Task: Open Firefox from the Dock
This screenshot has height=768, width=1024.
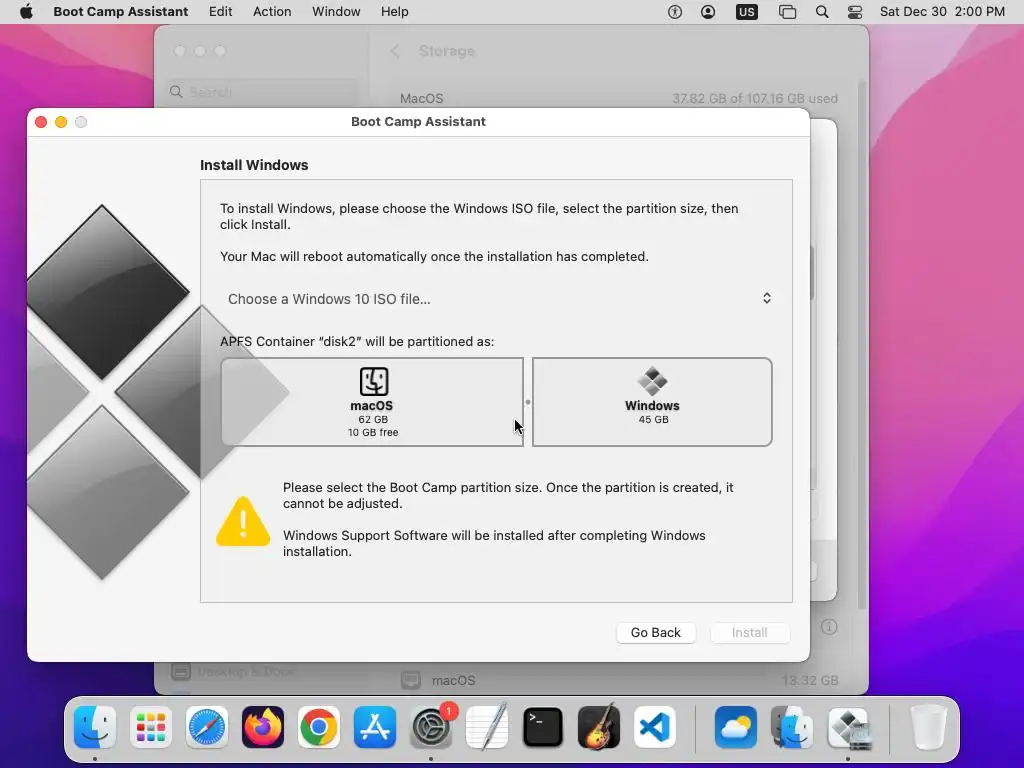Action: [263, 727]
